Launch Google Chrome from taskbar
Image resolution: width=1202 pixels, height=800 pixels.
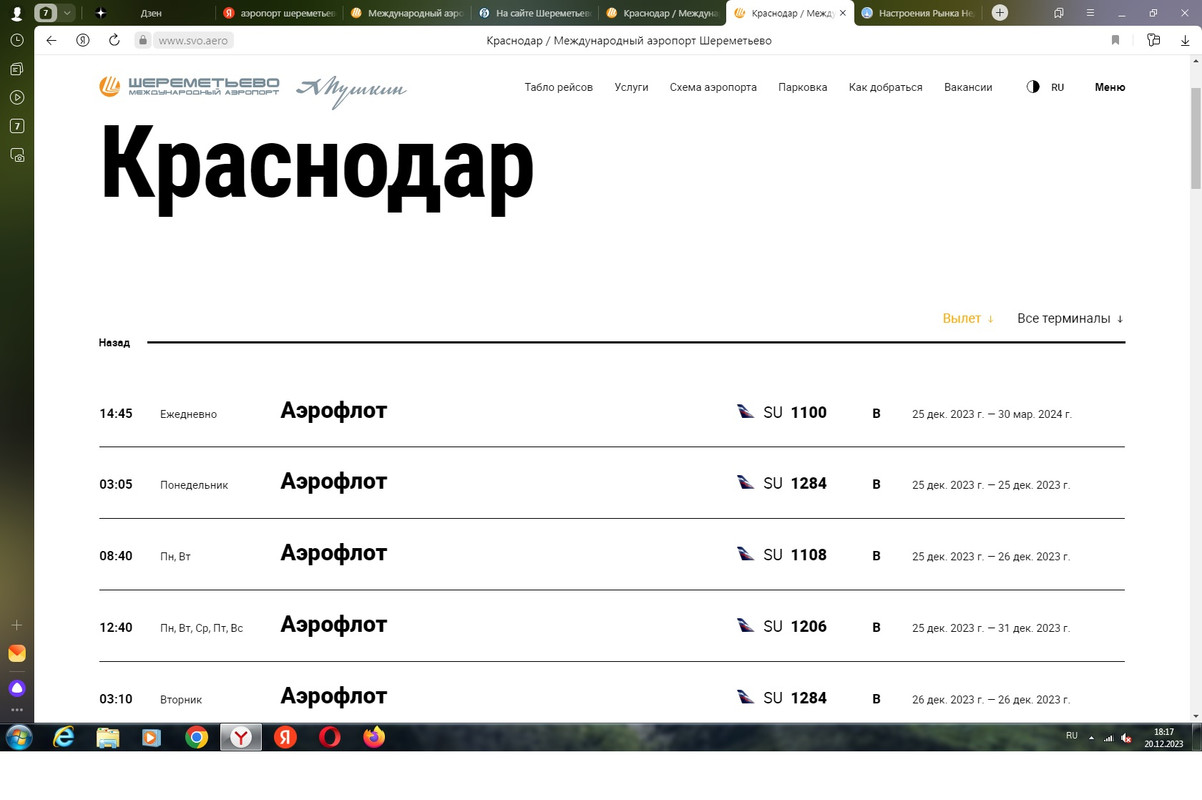click(196, 738)
